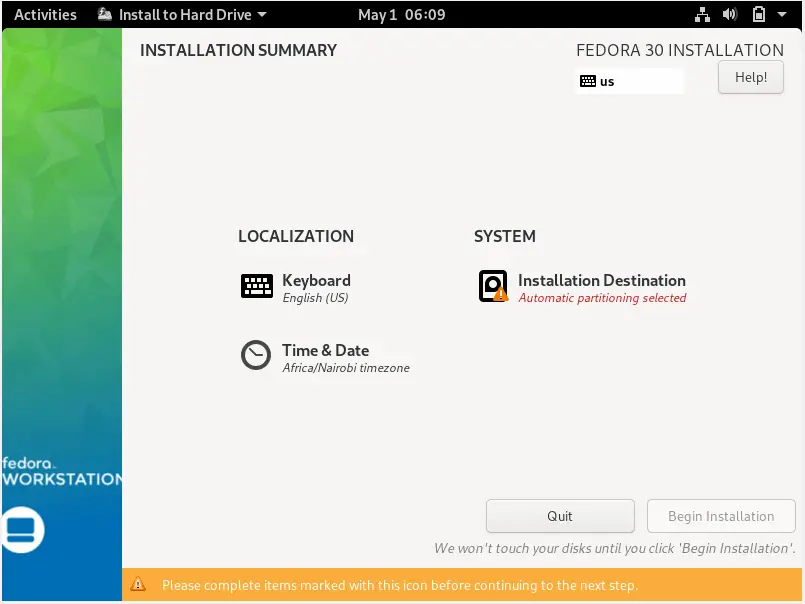Click the Help! button
This screenshot has width=805, height=604.
(x=751, y=78)
